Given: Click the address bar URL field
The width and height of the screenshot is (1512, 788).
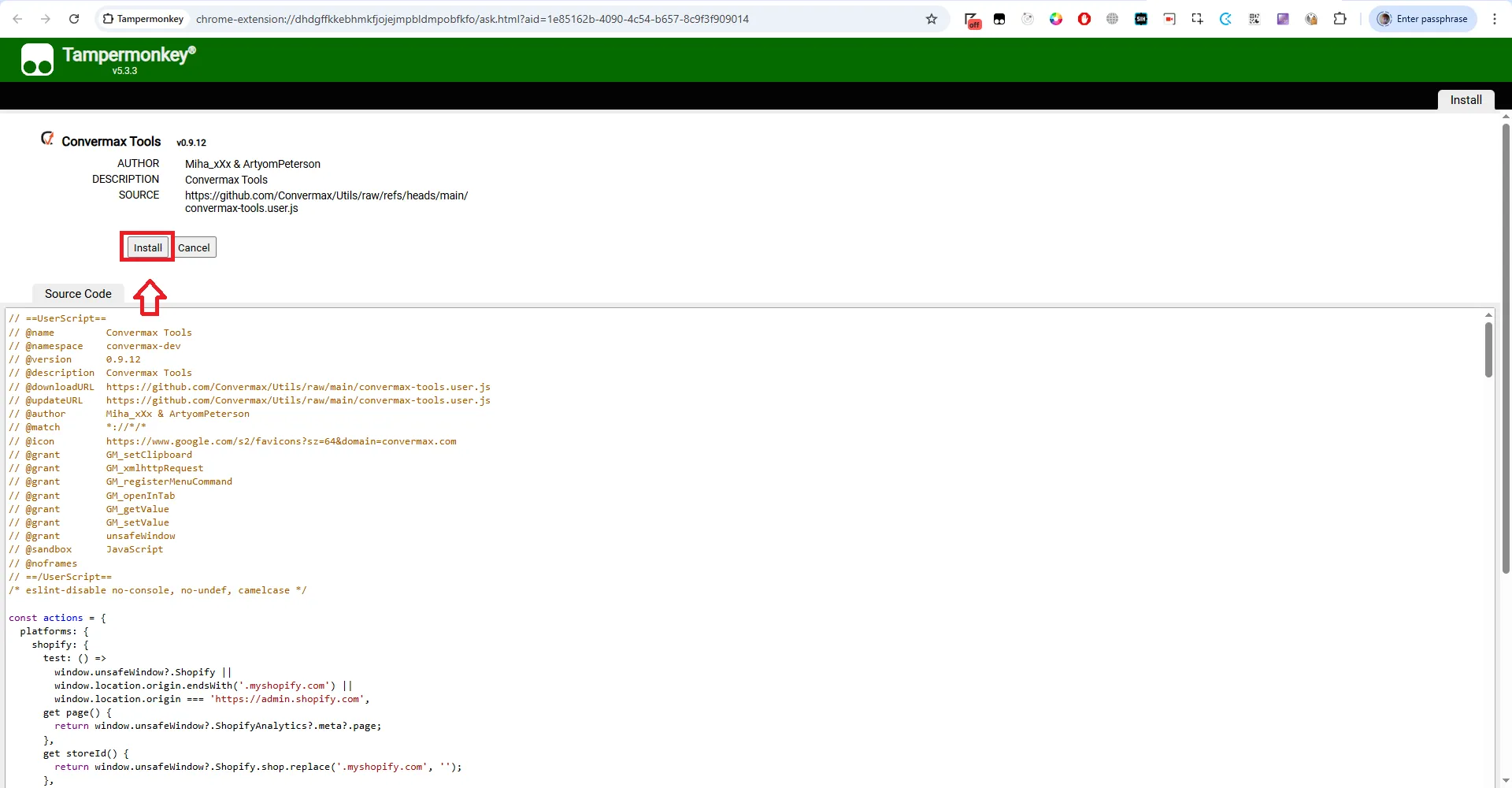Looking at the screenshot, I should coord(472,19).
